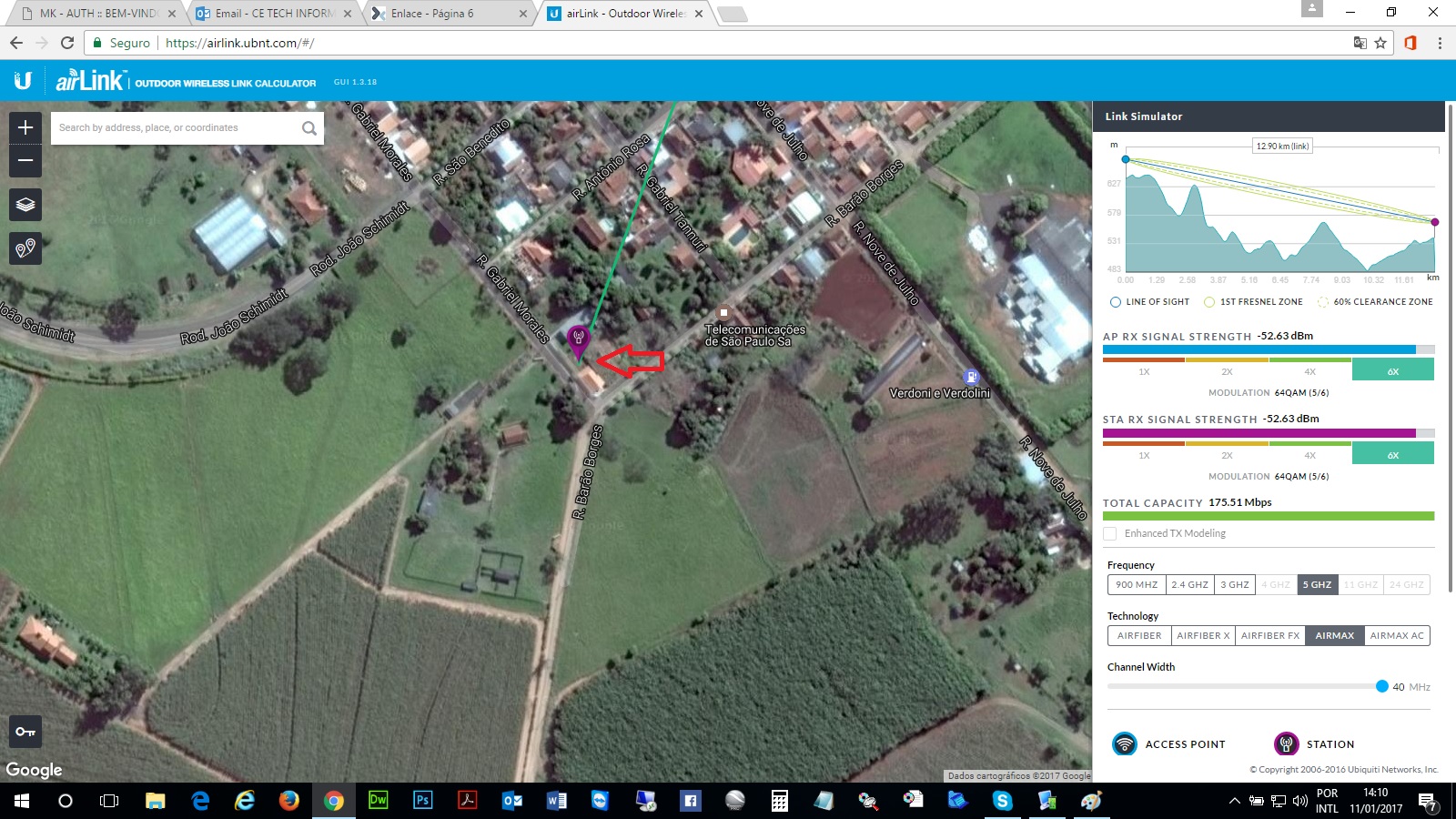The height and width of the screenshot is (819, 1456).
Task: Open the taskbar clock and date
Action: (1375, 801)
